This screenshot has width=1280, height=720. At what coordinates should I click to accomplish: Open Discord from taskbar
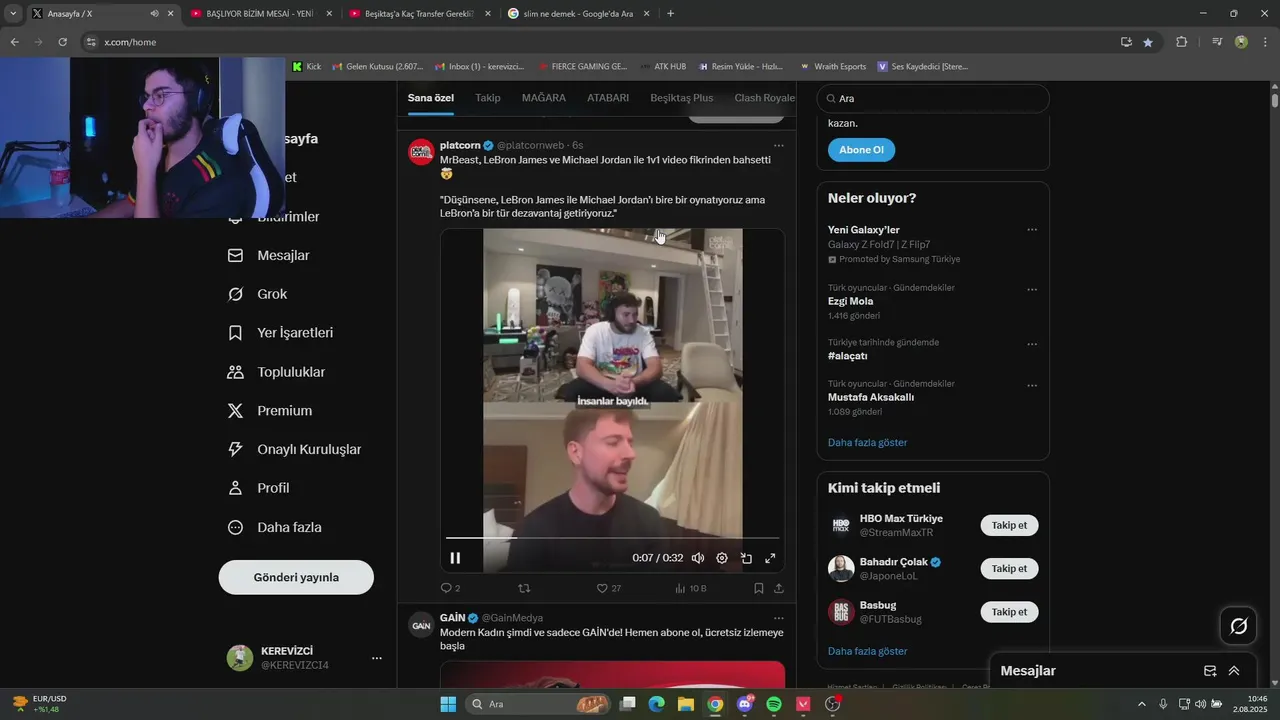pos(744,704)
